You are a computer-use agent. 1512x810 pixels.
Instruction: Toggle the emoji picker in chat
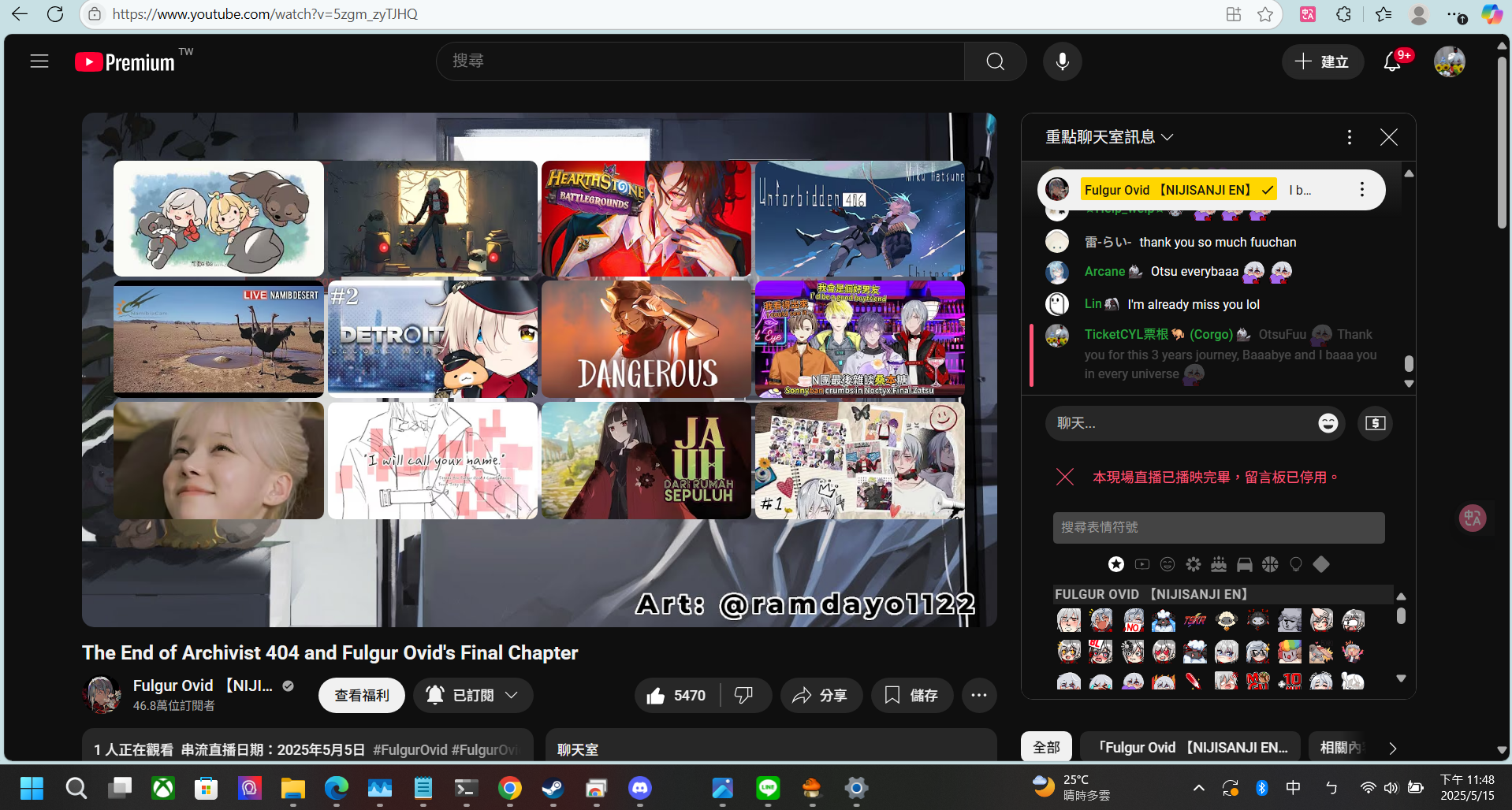click(x=1328, y=423)
